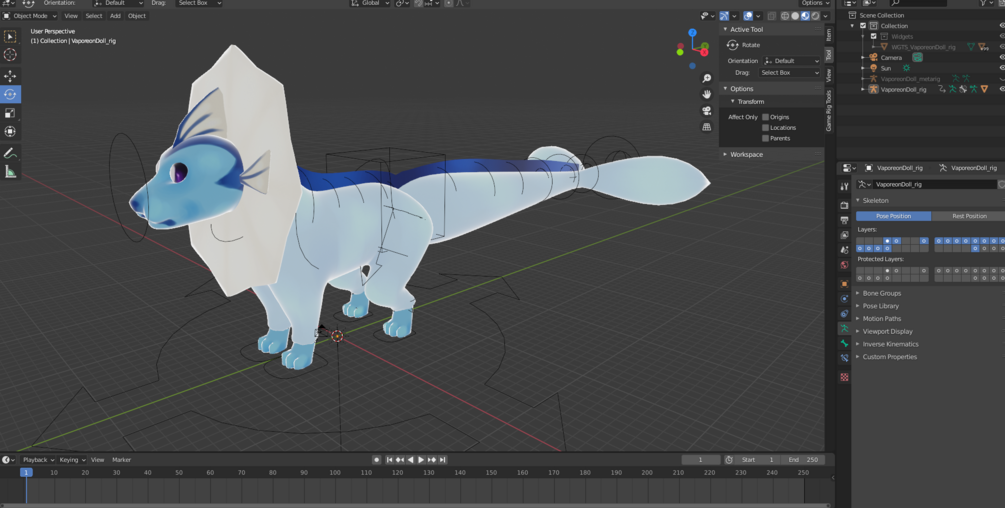Toggle X-ray mode icon
This screenshot has height=508, width=1005.
point(772,16)
